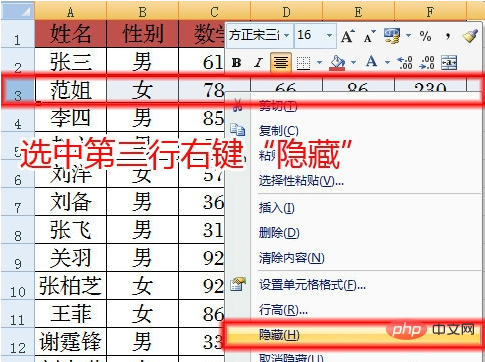Viewport: 485px width, 362px height.
Task: Select row 1 header
Action: [17, 34]
